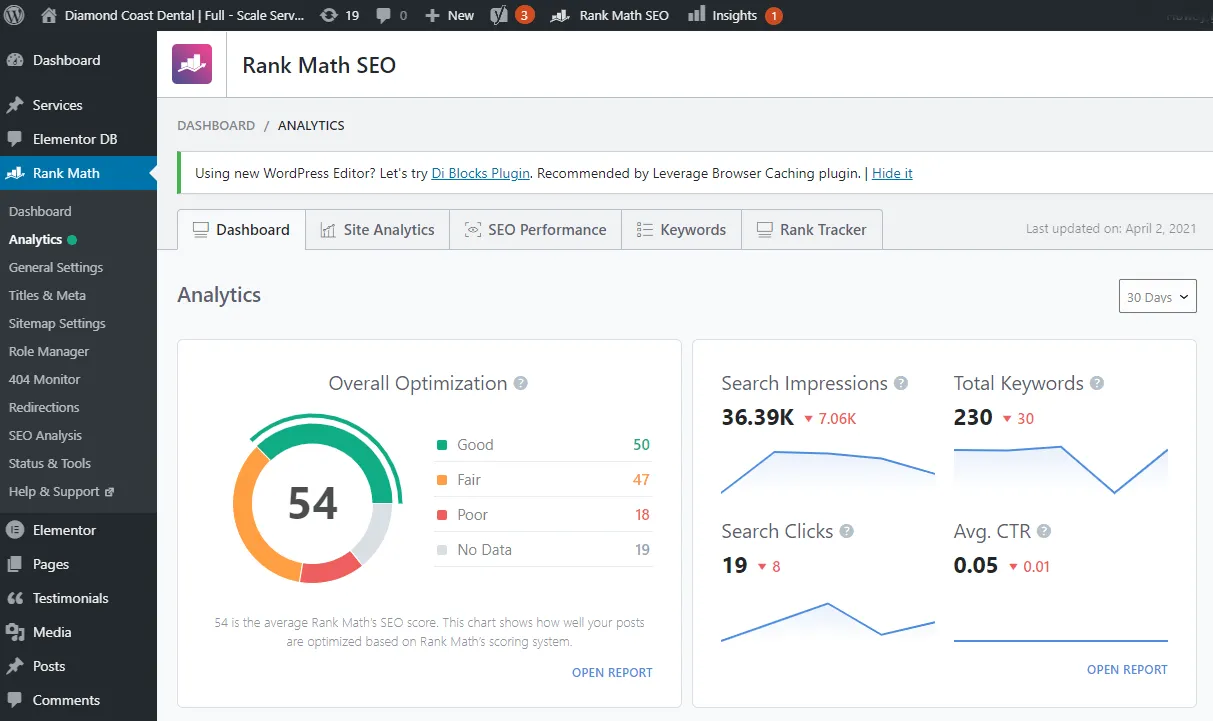Click the Di Blocks Plugin link
Viewport: 1213px width, 721px height.
(x=480, y=173)
